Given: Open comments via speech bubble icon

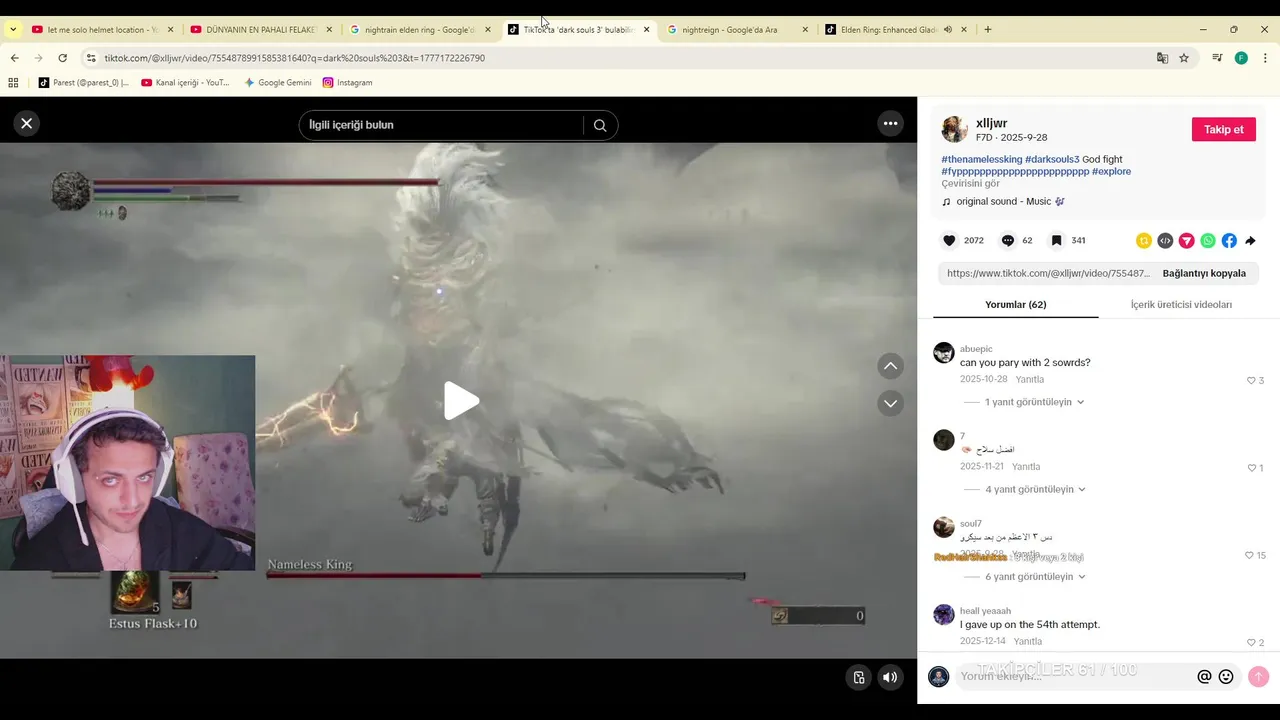Looking at the screenshot, I should (1007, 240).
